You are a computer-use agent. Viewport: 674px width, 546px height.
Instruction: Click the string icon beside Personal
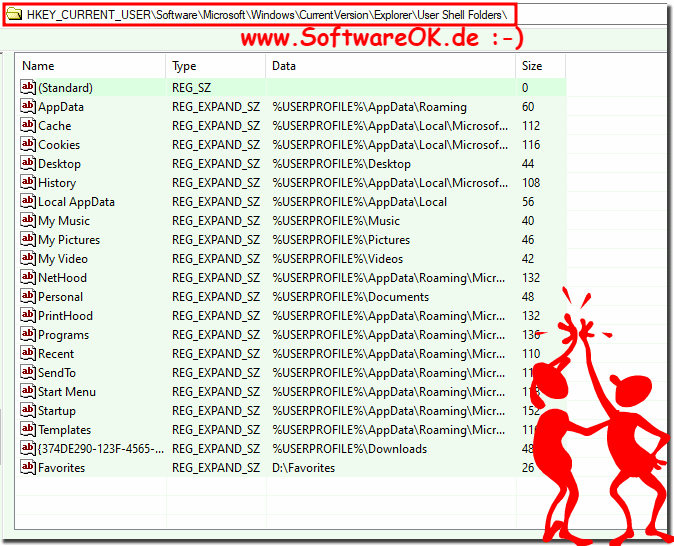pyautogui.click(x=28, y=296)
